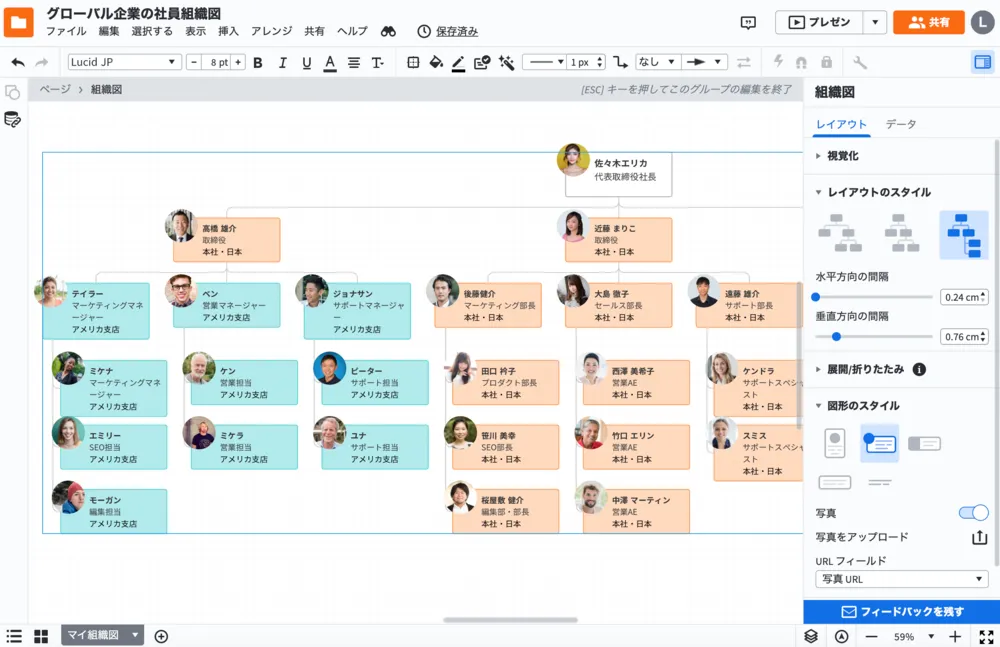Click the 垂直方向の間隔 slider handle
Screen dimensions: 1000x647
click(836, 336)
